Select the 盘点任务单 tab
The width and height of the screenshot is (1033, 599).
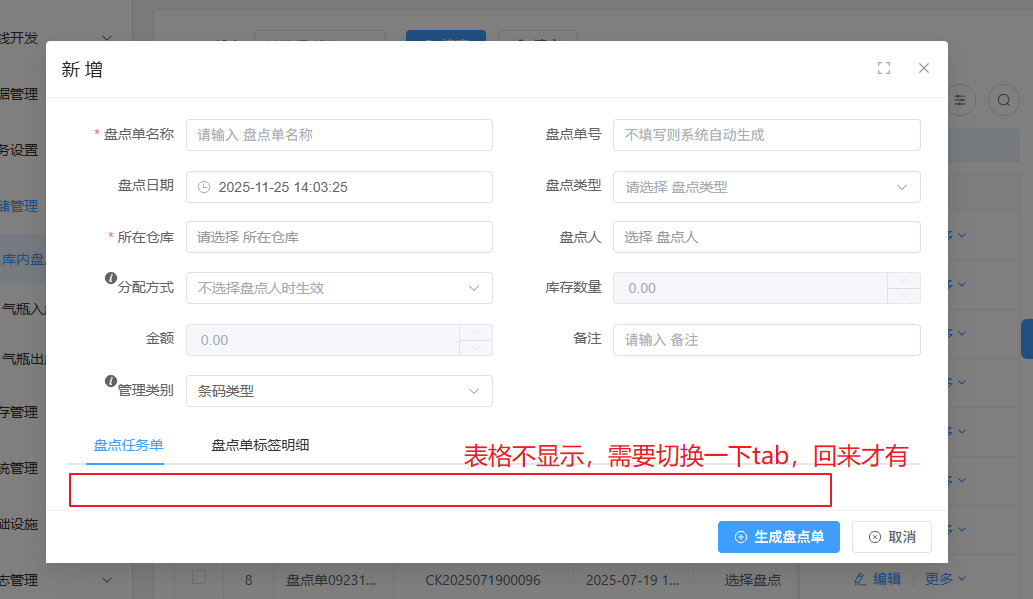tap(128, 445)
